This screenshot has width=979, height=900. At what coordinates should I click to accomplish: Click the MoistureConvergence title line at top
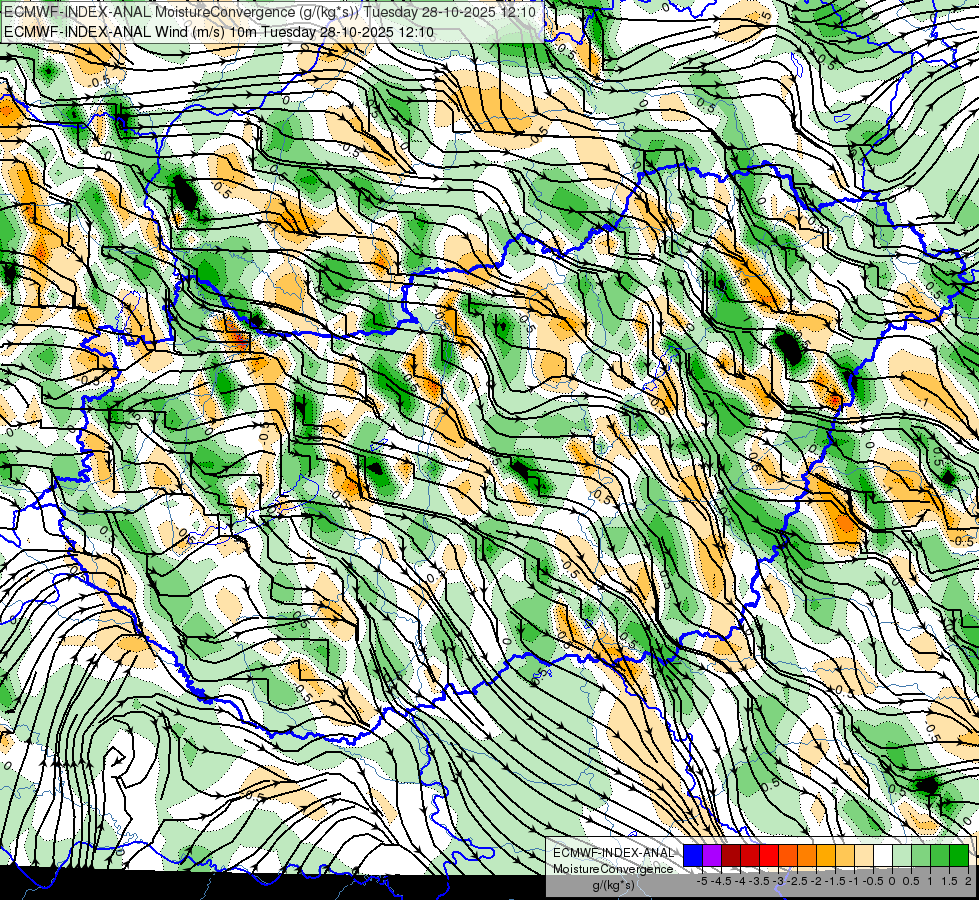point(270,12)
